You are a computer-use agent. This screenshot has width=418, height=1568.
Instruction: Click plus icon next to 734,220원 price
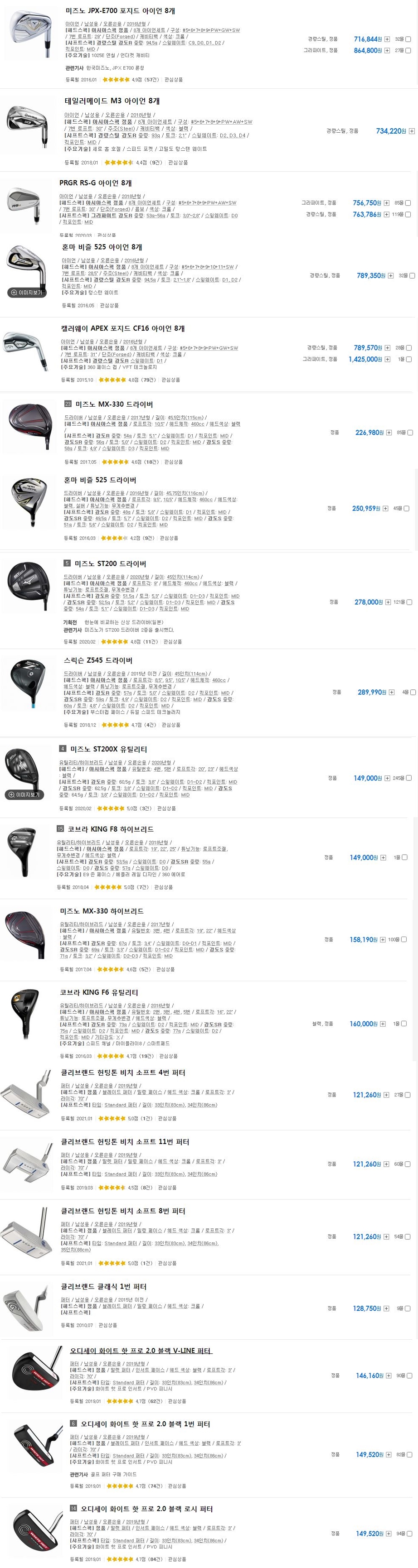[411, 131]
